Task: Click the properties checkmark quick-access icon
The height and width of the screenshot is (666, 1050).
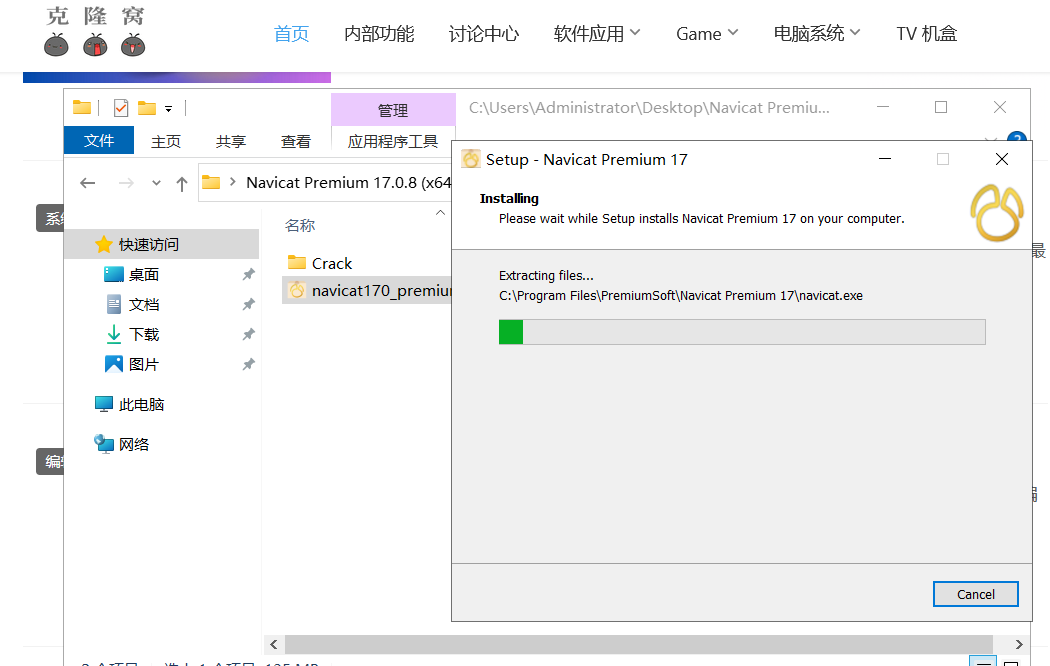Action: click(x=121, y=108)
